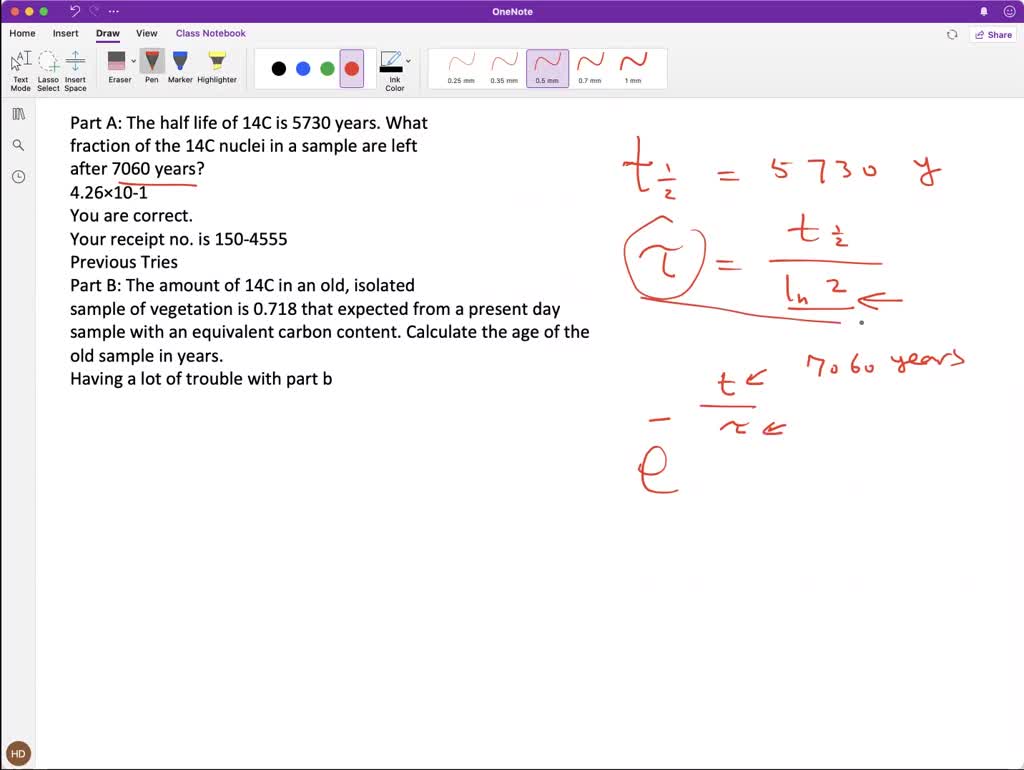The height and width of the screenshot is (770, 1024).
Task: Expand the Eraser options arrow
Action: point(133,61)
